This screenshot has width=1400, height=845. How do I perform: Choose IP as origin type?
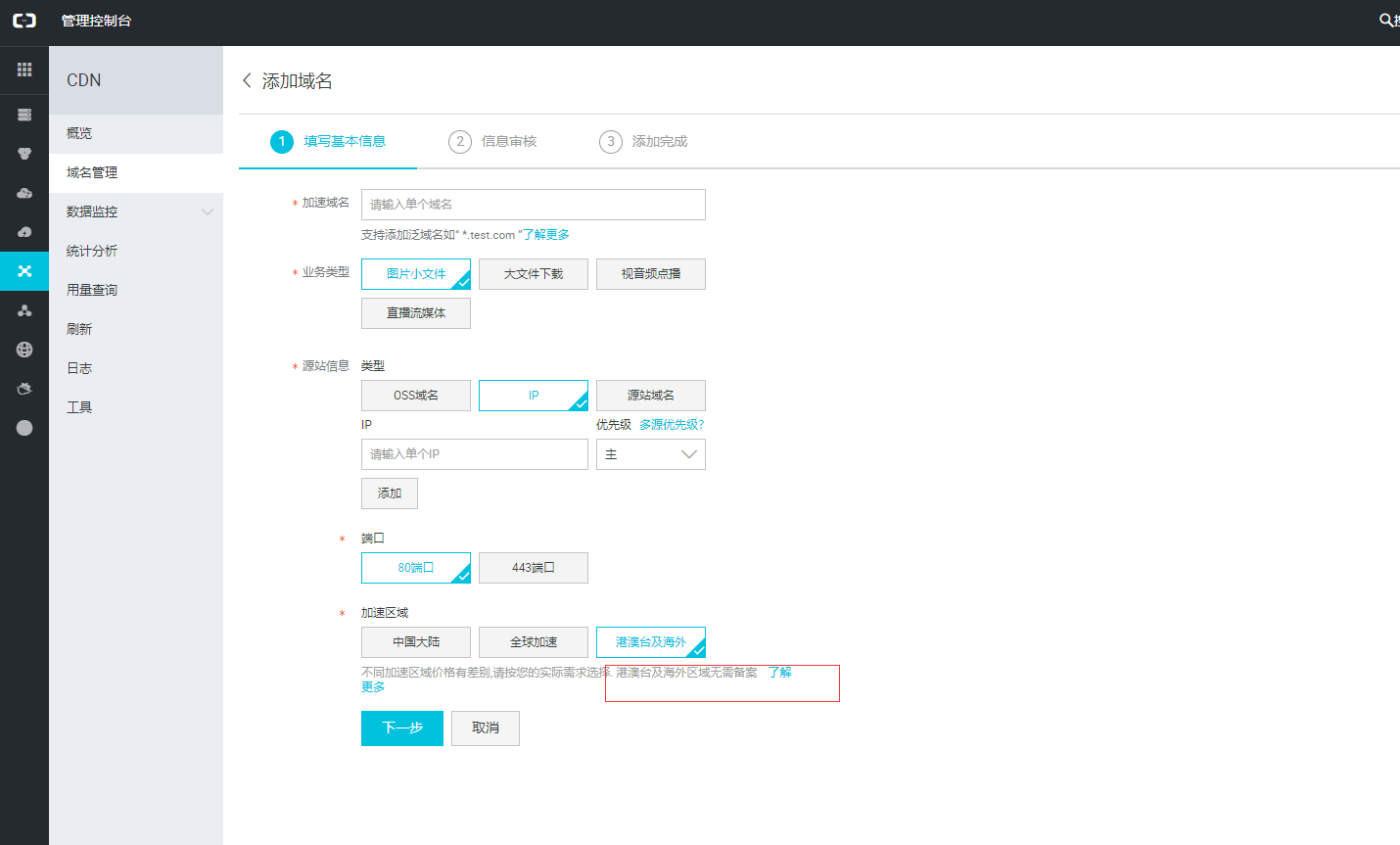pyautogui.click(x=534, y=396)
